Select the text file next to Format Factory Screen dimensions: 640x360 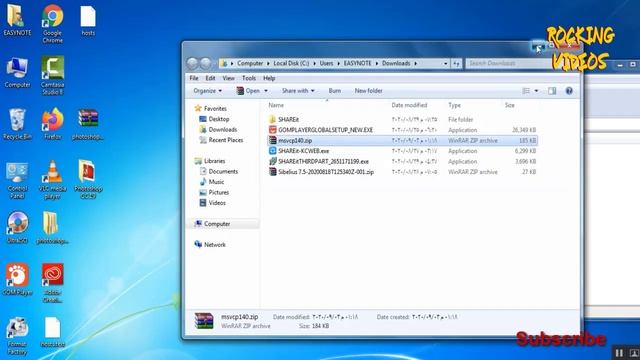coord(52,333)
